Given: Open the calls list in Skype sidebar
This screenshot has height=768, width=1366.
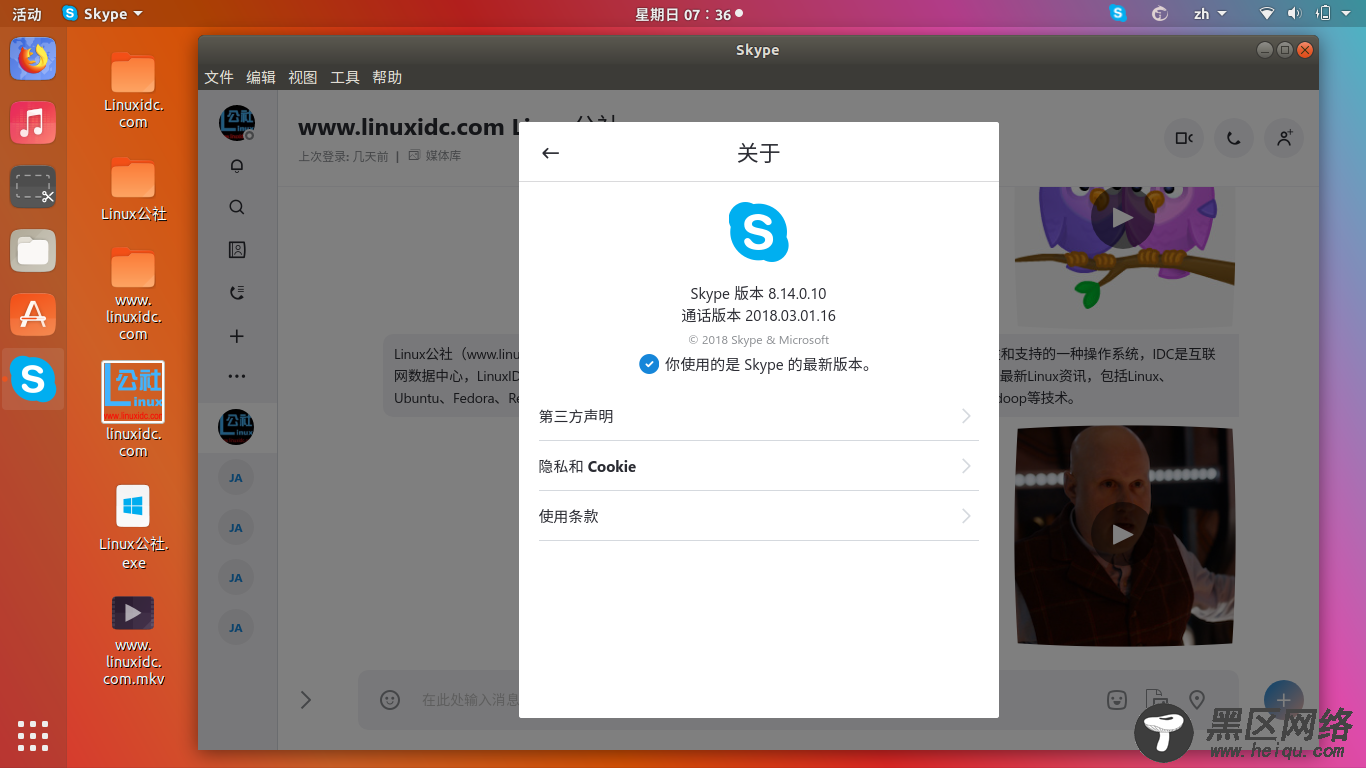Looking at the screenshot, I should pyautogui.click(x=237, y=293).
